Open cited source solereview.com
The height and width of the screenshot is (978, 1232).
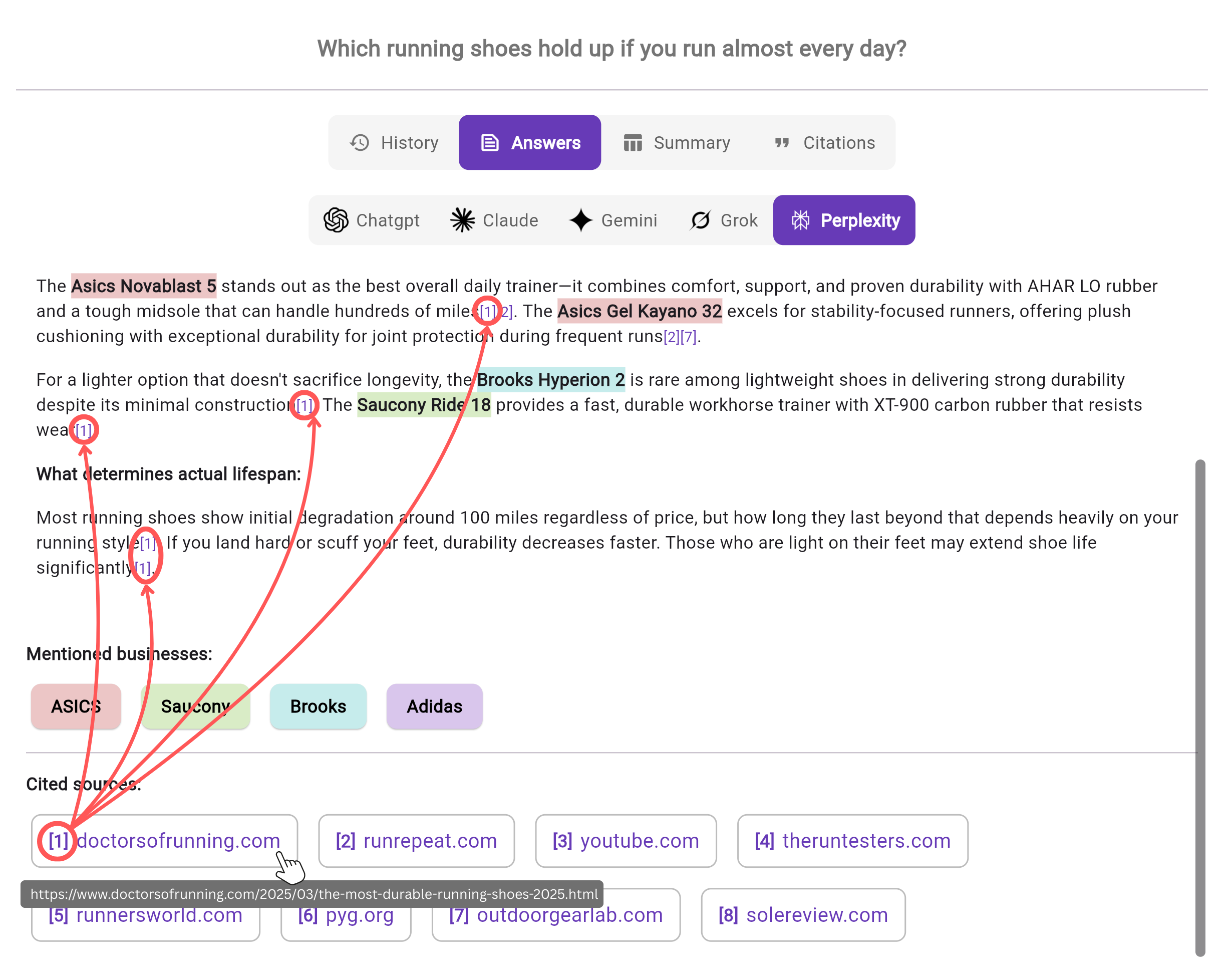coord(802,915)
